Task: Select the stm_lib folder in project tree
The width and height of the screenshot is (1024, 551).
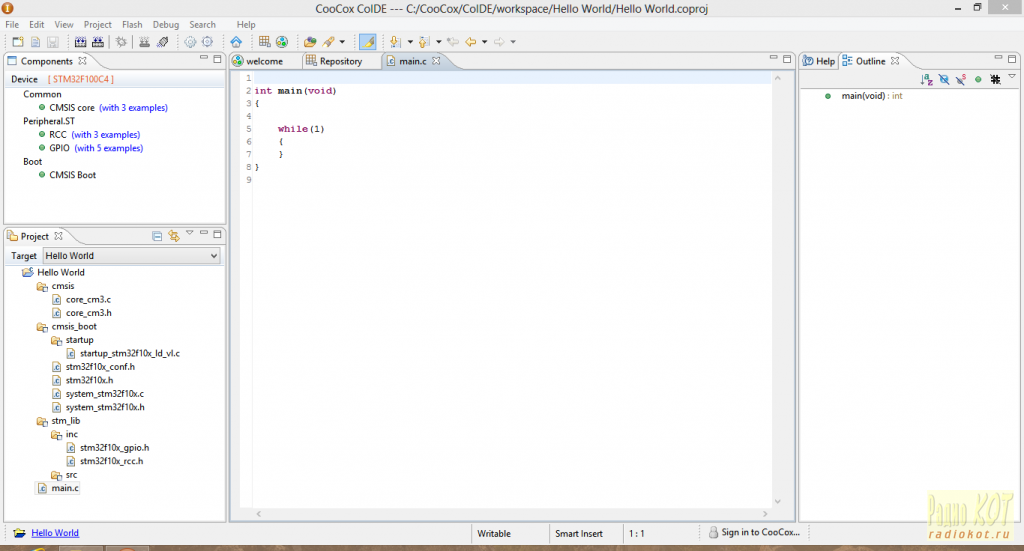Action: [65, 421]
